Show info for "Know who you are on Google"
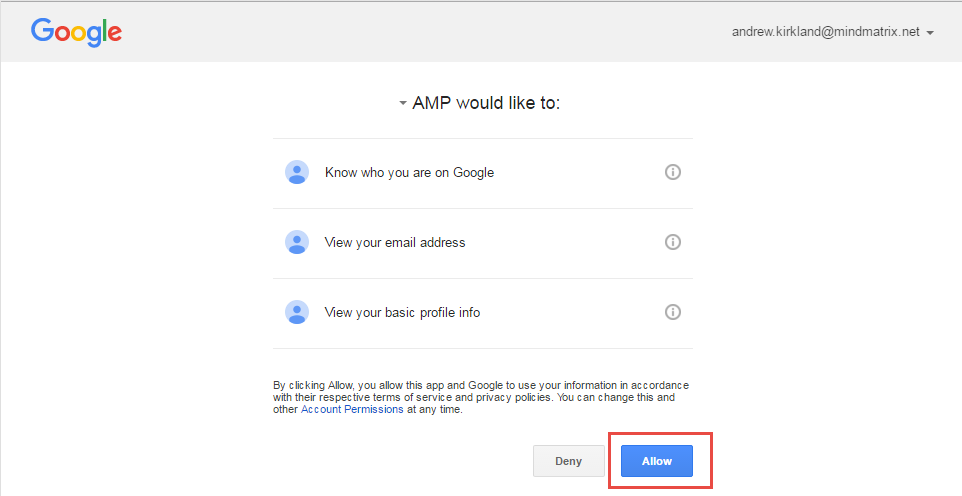The image size is (962, 496). tap(673, 172)
